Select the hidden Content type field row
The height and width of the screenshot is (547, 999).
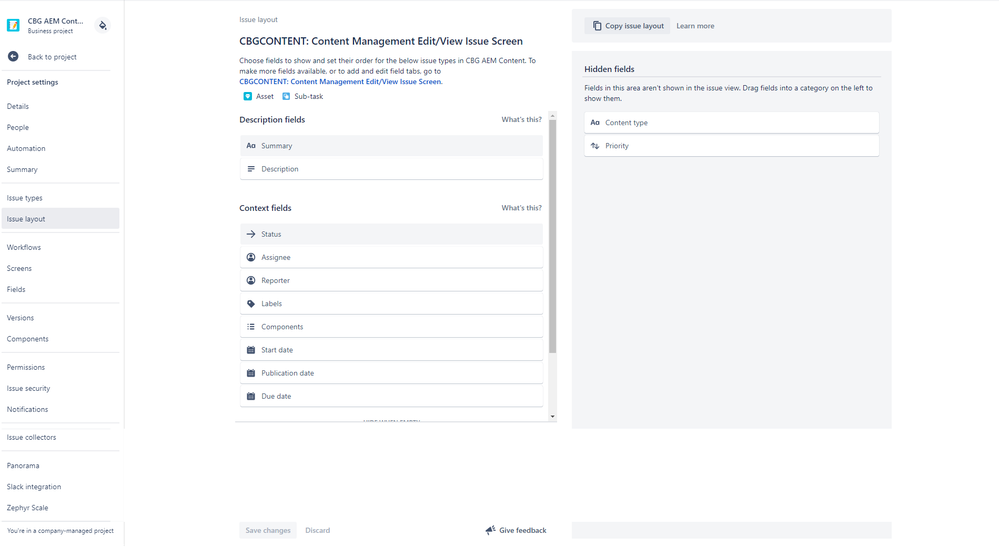731,123
